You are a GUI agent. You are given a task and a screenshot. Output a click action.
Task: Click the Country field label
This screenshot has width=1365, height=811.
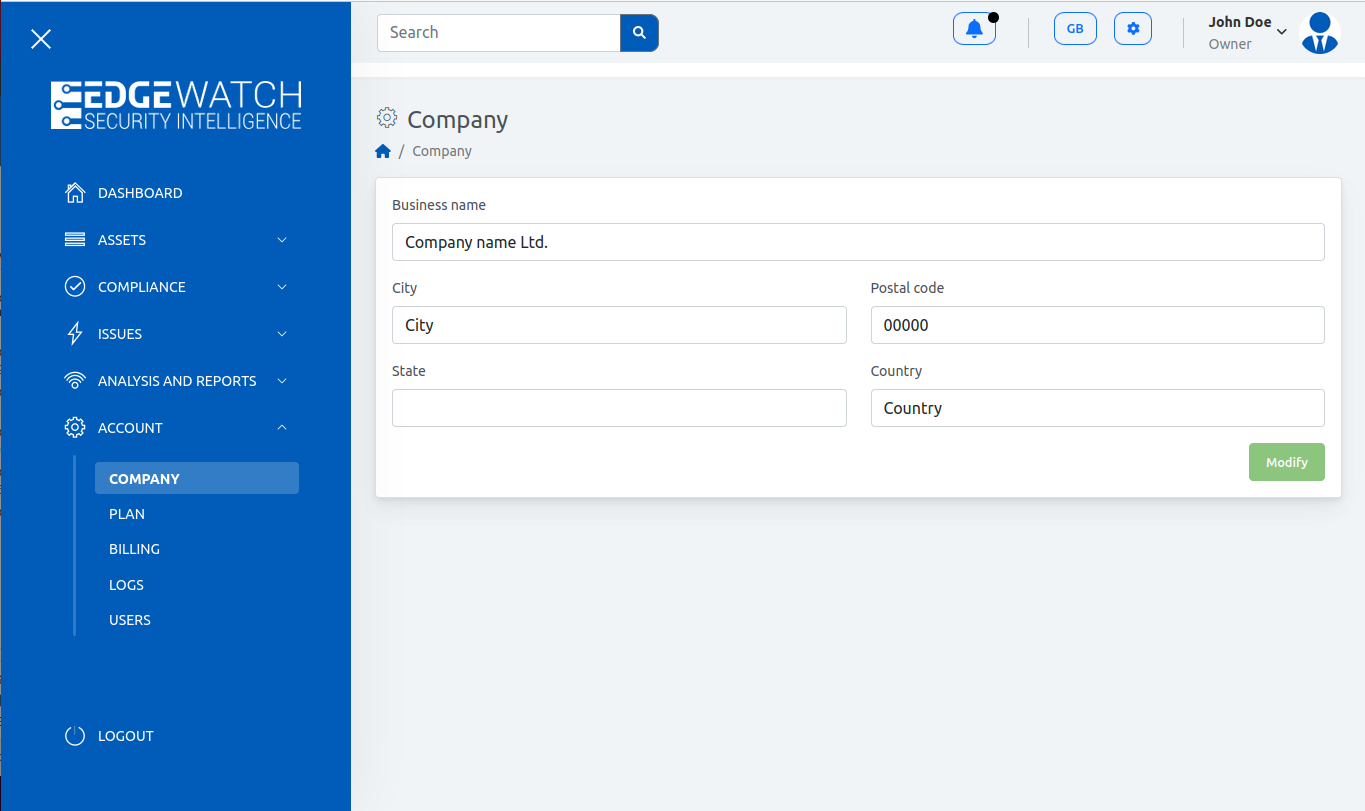coord(896,371)
